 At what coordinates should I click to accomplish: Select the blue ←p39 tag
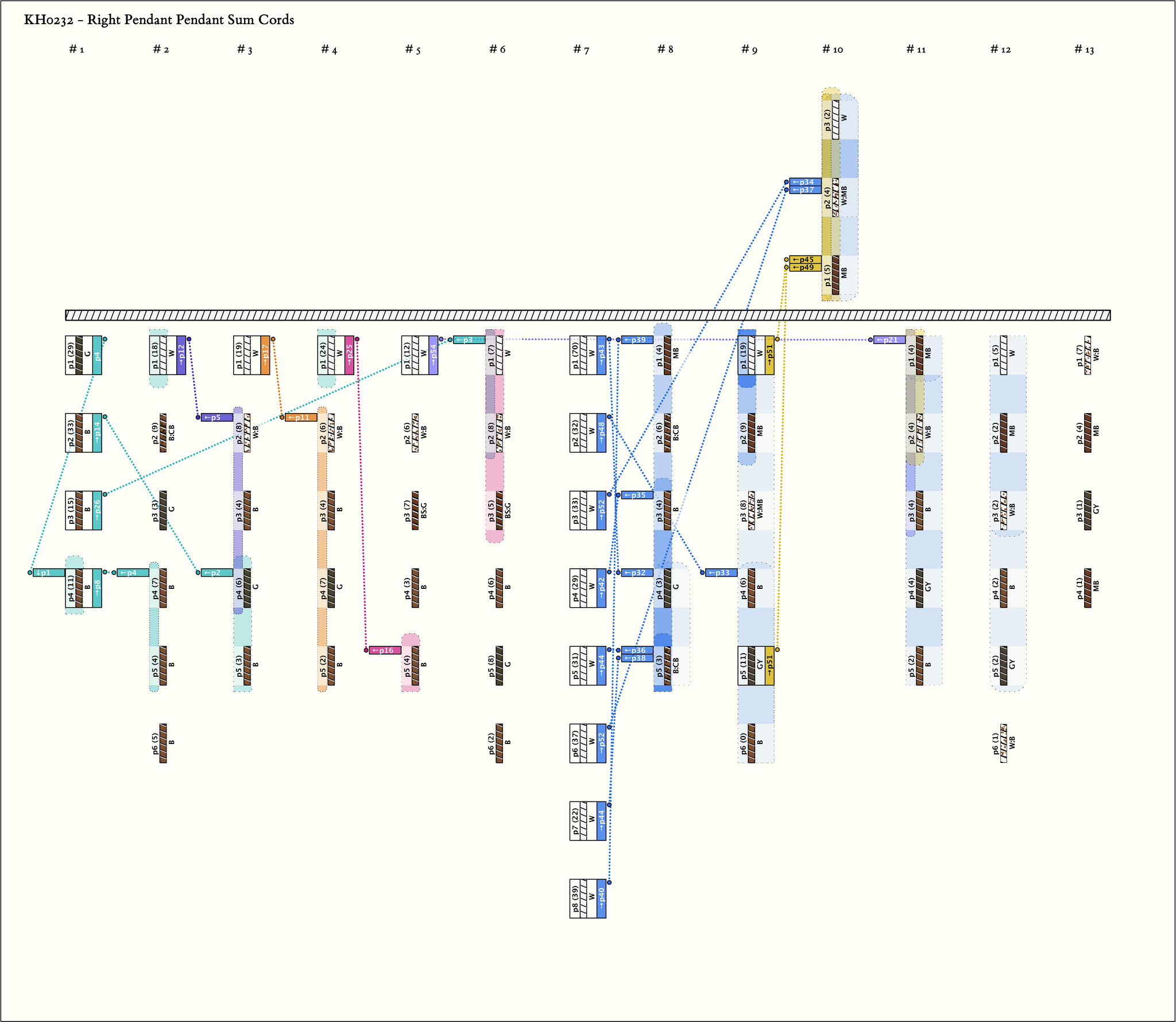637,340
